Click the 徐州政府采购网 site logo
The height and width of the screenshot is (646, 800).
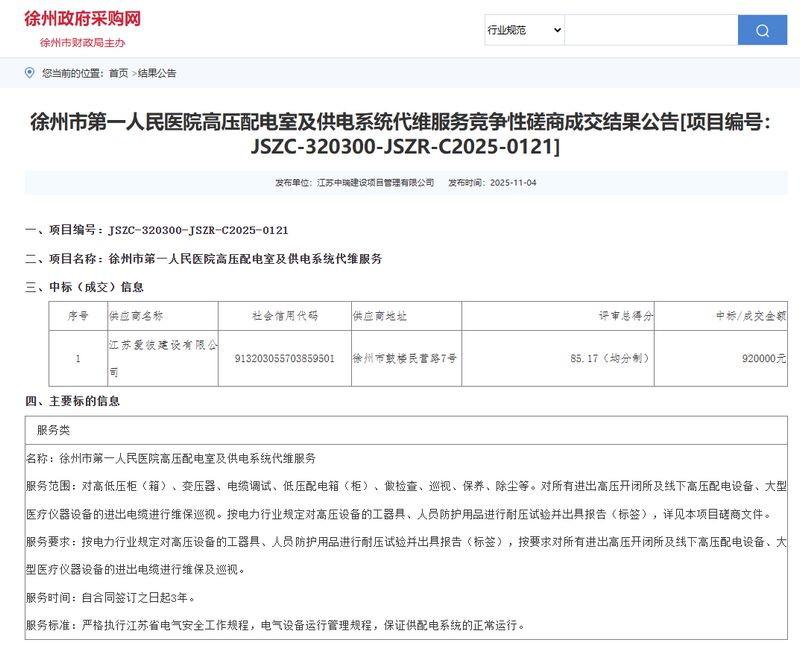tap(82, 19)
